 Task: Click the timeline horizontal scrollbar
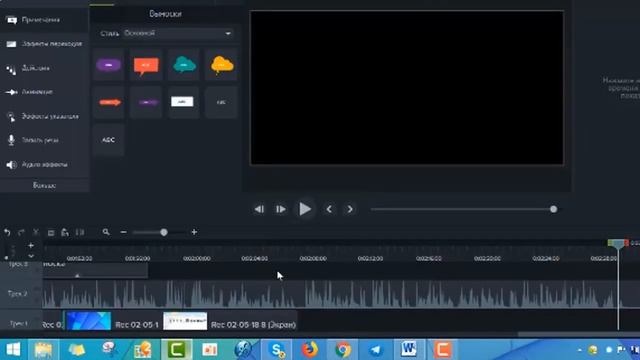[x=579, y=334]
